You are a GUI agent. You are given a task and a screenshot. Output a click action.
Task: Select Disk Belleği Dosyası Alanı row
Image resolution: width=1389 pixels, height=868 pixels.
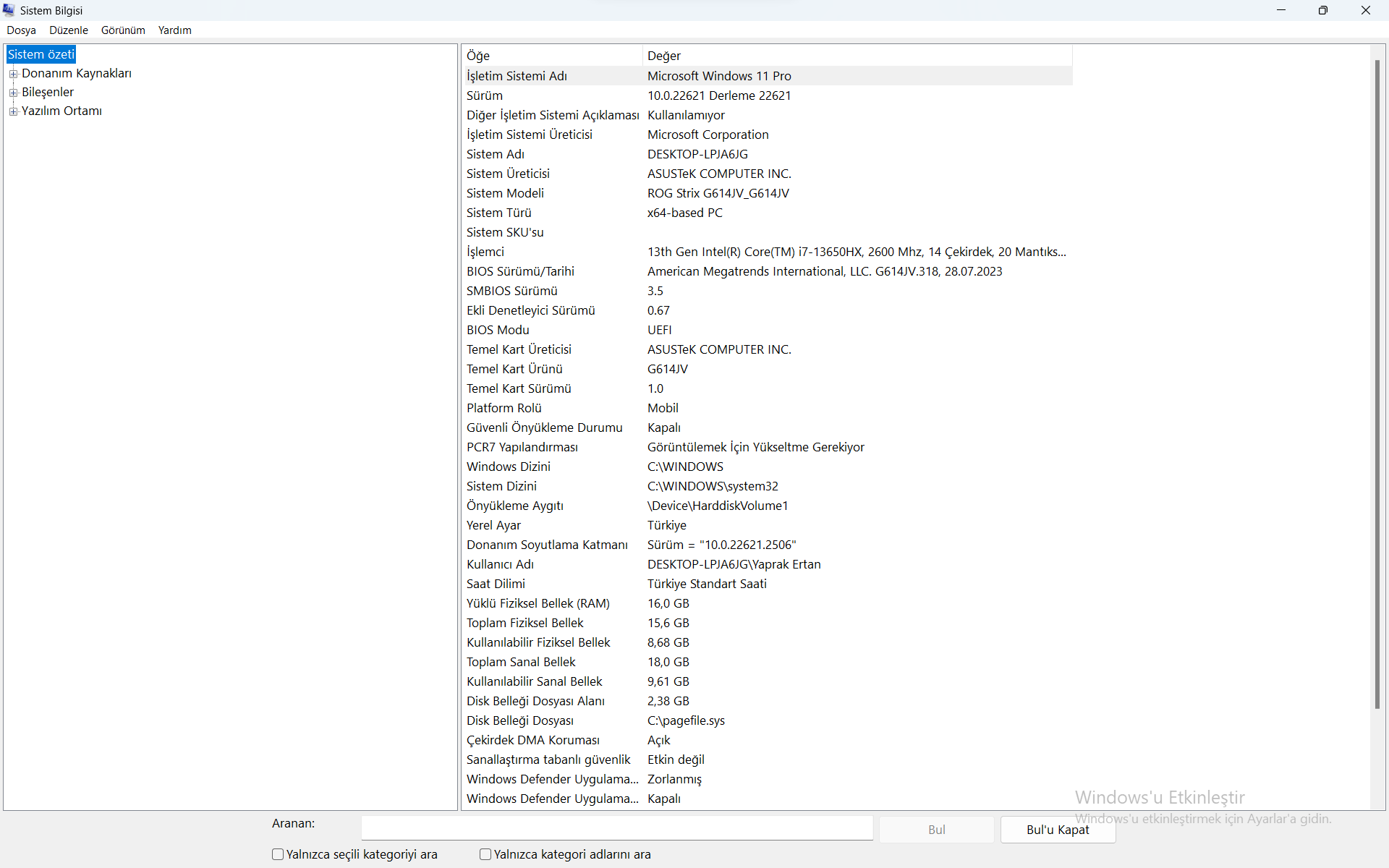click(x=768, y=701)
